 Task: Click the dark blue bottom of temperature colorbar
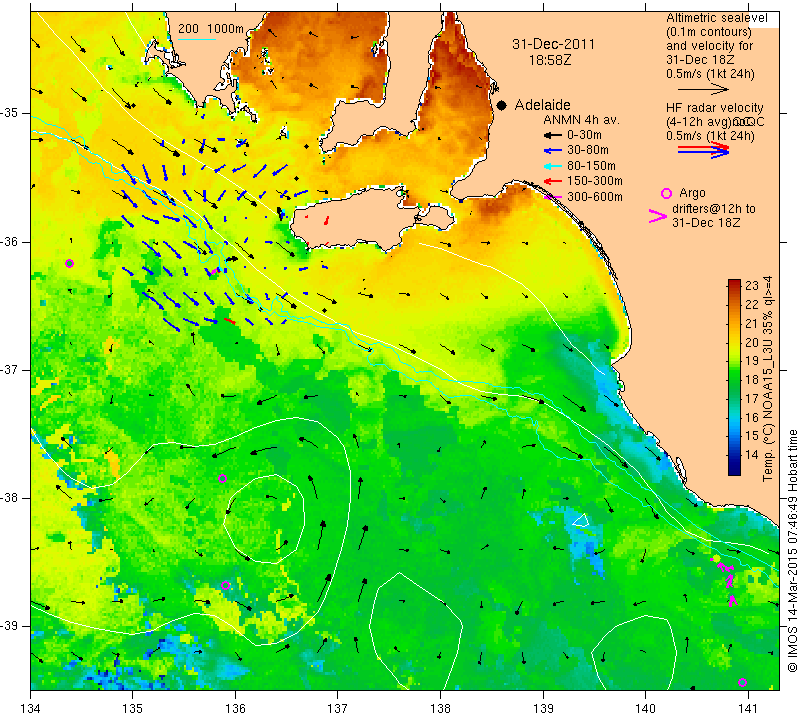coord(734,470)
